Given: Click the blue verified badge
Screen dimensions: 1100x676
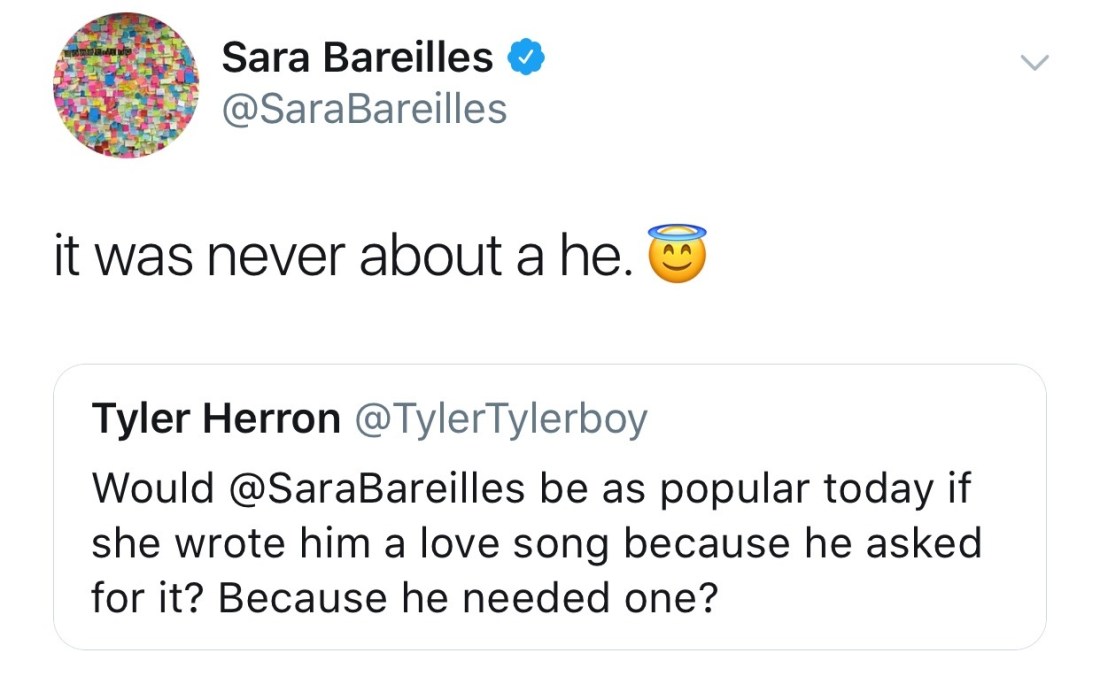Looking at the screenshot, I should point(526,59).
